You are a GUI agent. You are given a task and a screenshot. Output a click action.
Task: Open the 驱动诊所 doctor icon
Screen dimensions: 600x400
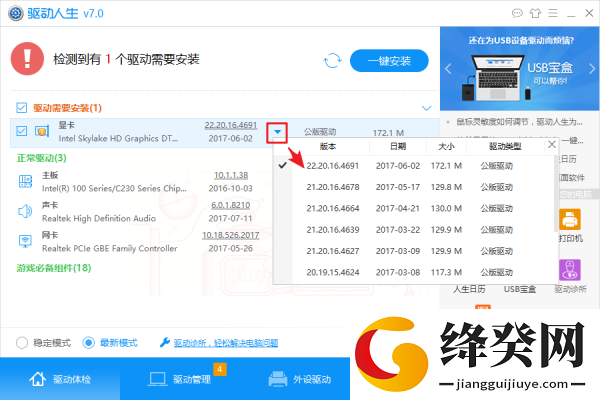(x=570, y=270)
